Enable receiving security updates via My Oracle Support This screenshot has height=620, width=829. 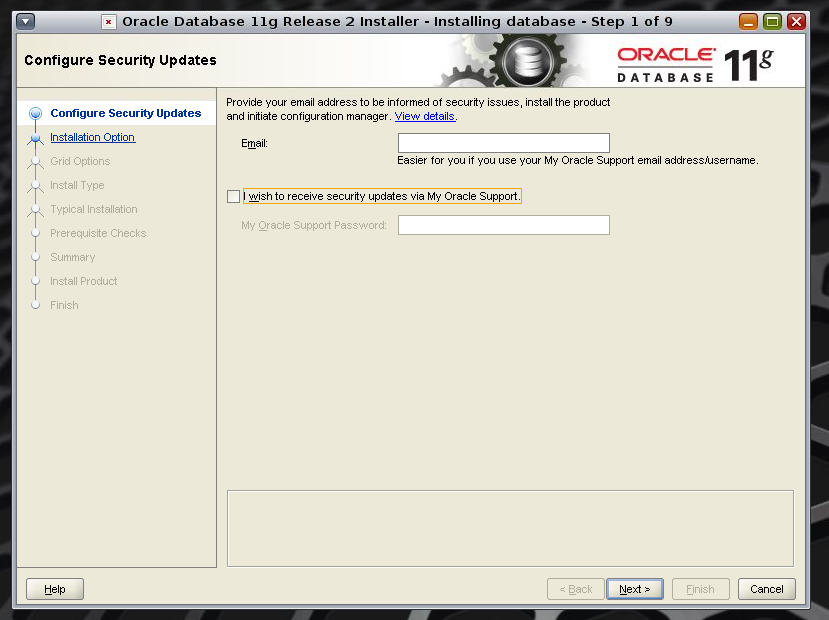(x=233, y=196)
